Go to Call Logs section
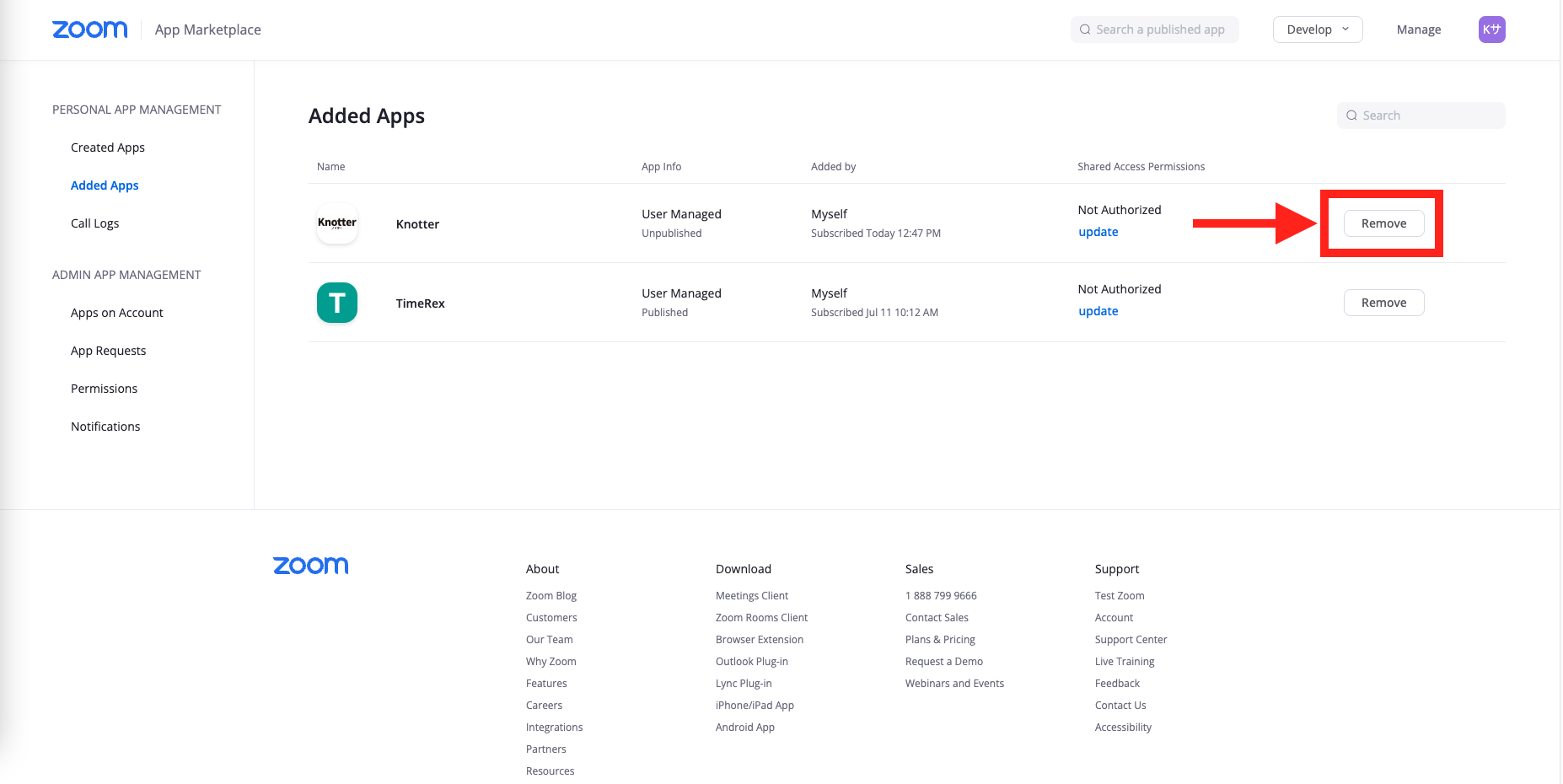This screenshot has height=784, width=1563. point(94,223)
